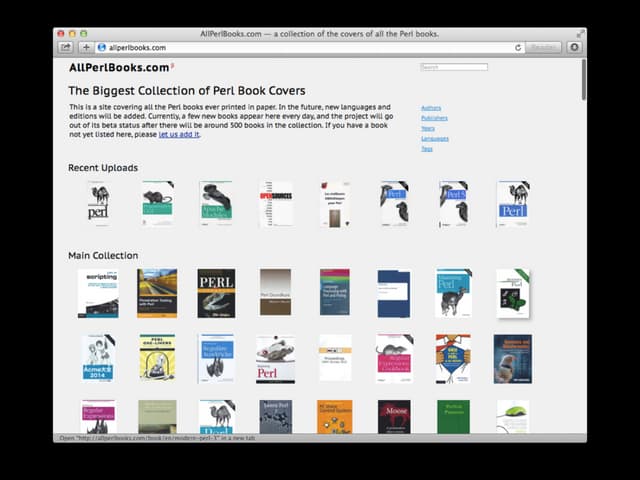Click the Reader button in the address bar
The image size is (640, 480).
[543, 47]
